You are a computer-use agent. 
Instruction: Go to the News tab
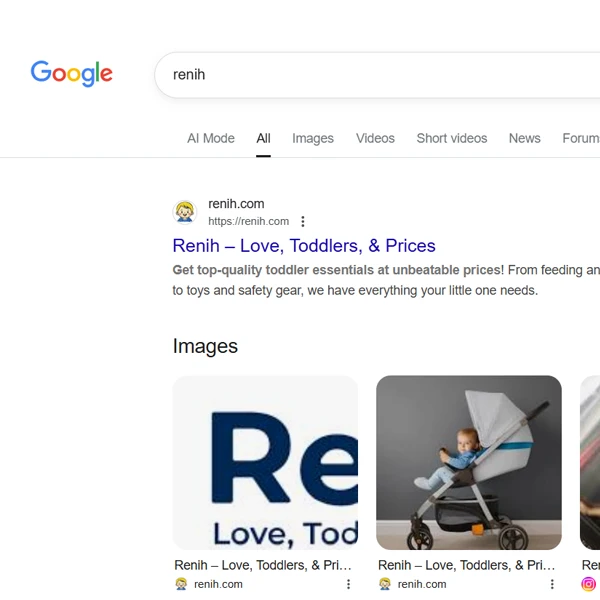coord(524,138)
